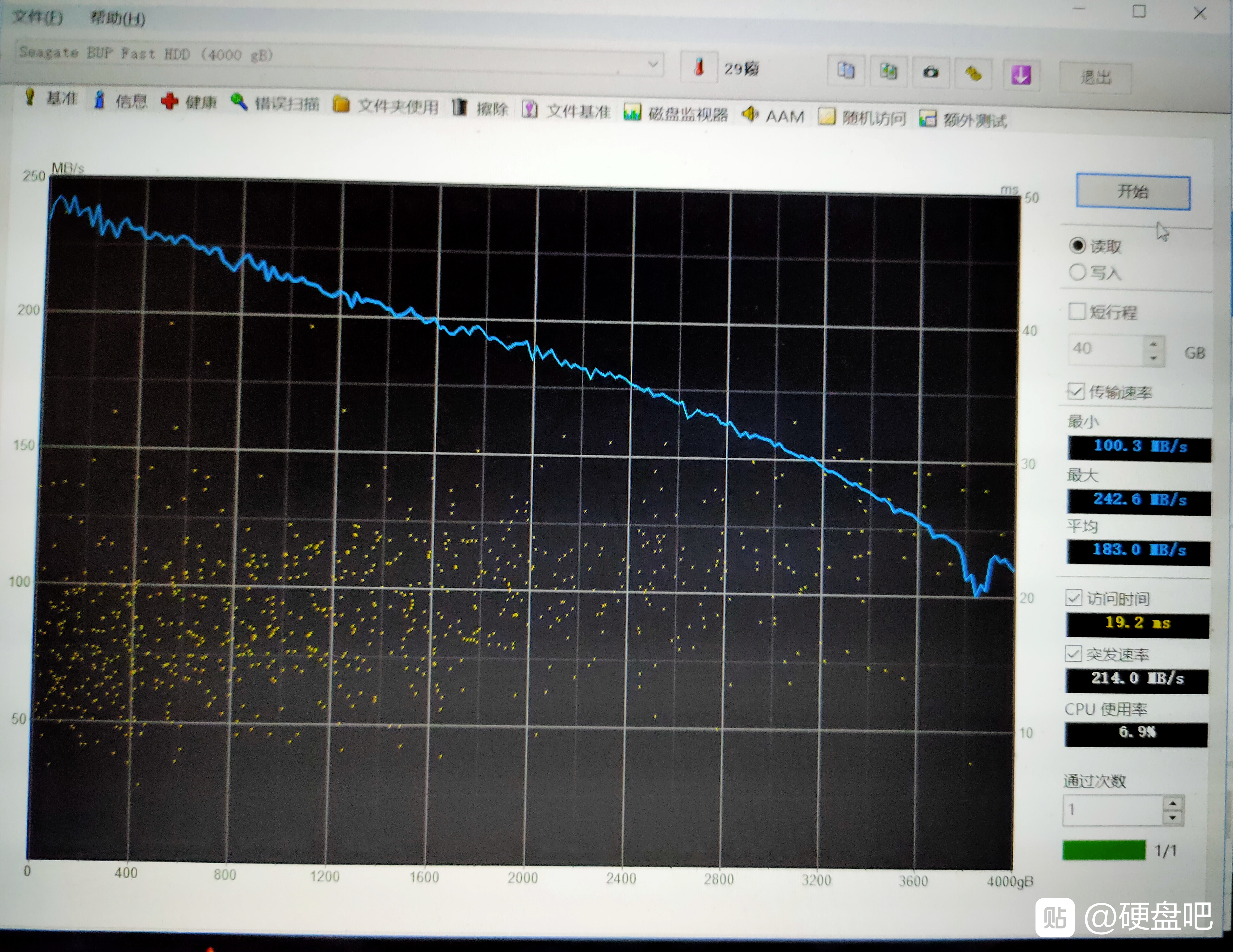1233x952 pixels.
Task: Click the 通过次数 pass count input field
Action: (x=1113, y=810)
